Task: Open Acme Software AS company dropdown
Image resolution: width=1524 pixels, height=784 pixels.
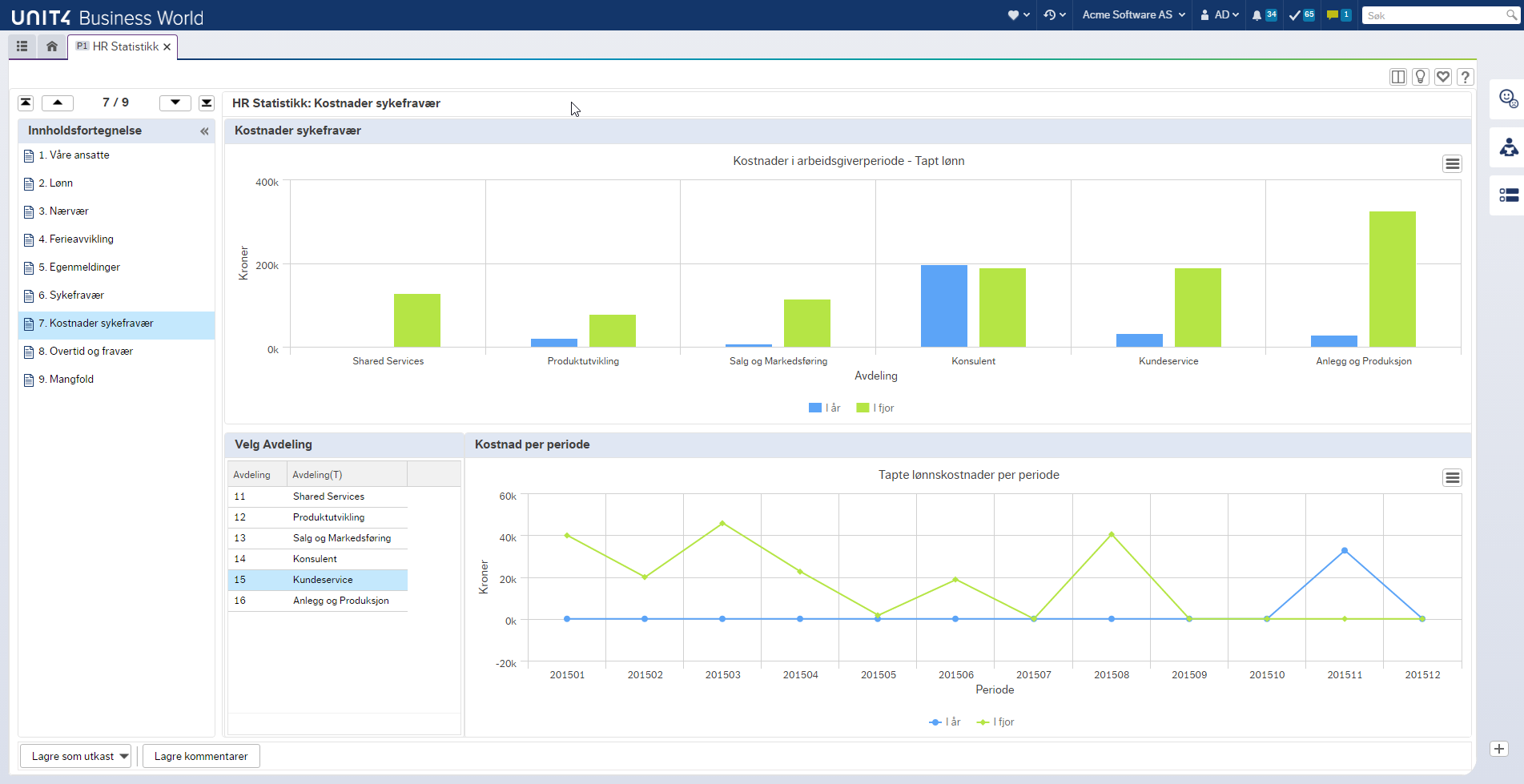Action: click(x=1134, y=14)
